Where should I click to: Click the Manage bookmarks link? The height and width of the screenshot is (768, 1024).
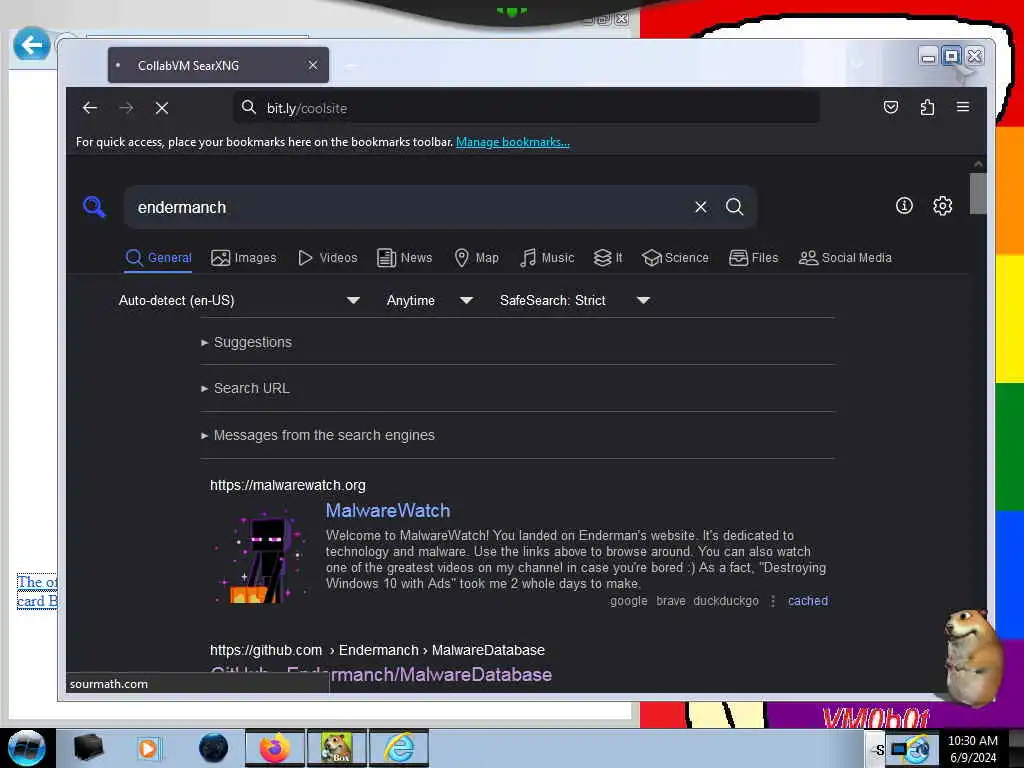[x=513, y=142]
